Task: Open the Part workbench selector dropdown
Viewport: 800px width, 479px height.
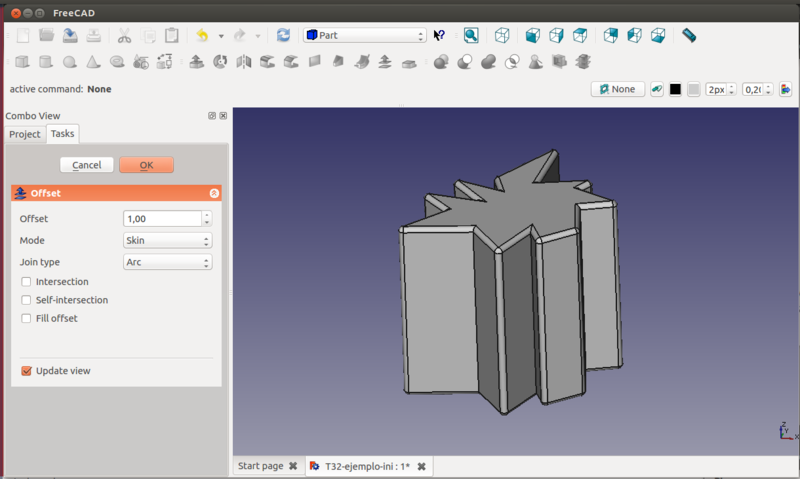Action: tap(365, 35)
